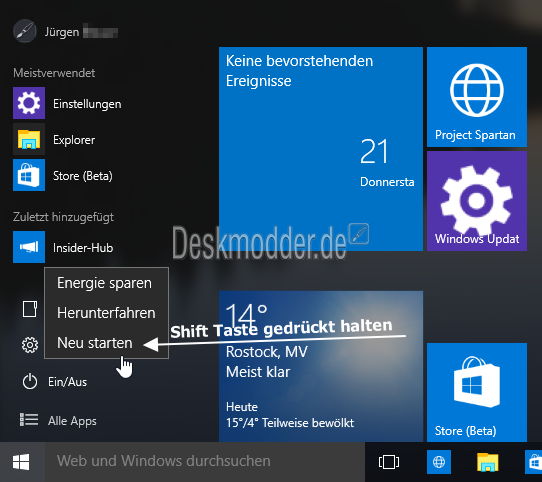Click the tablet-shaped icon above the gear

30,309
